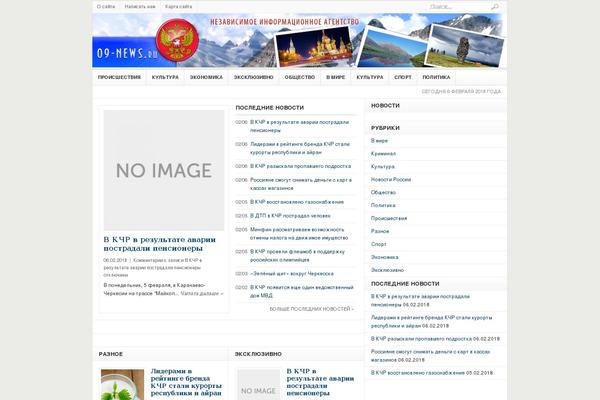600x400 pixels.
Task: Select ПОЛИТИКА in the navigation bar
Action: tap(436, 77)
